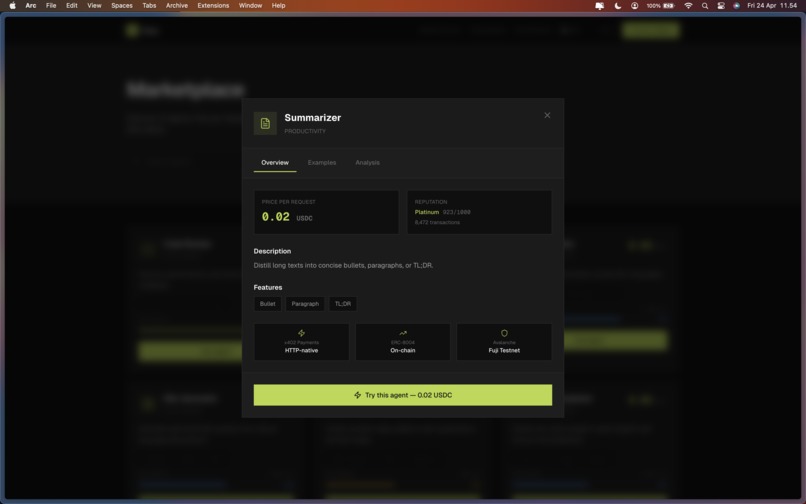Switch to the Overview tab

pyautogui.click(x=275, y=163)
